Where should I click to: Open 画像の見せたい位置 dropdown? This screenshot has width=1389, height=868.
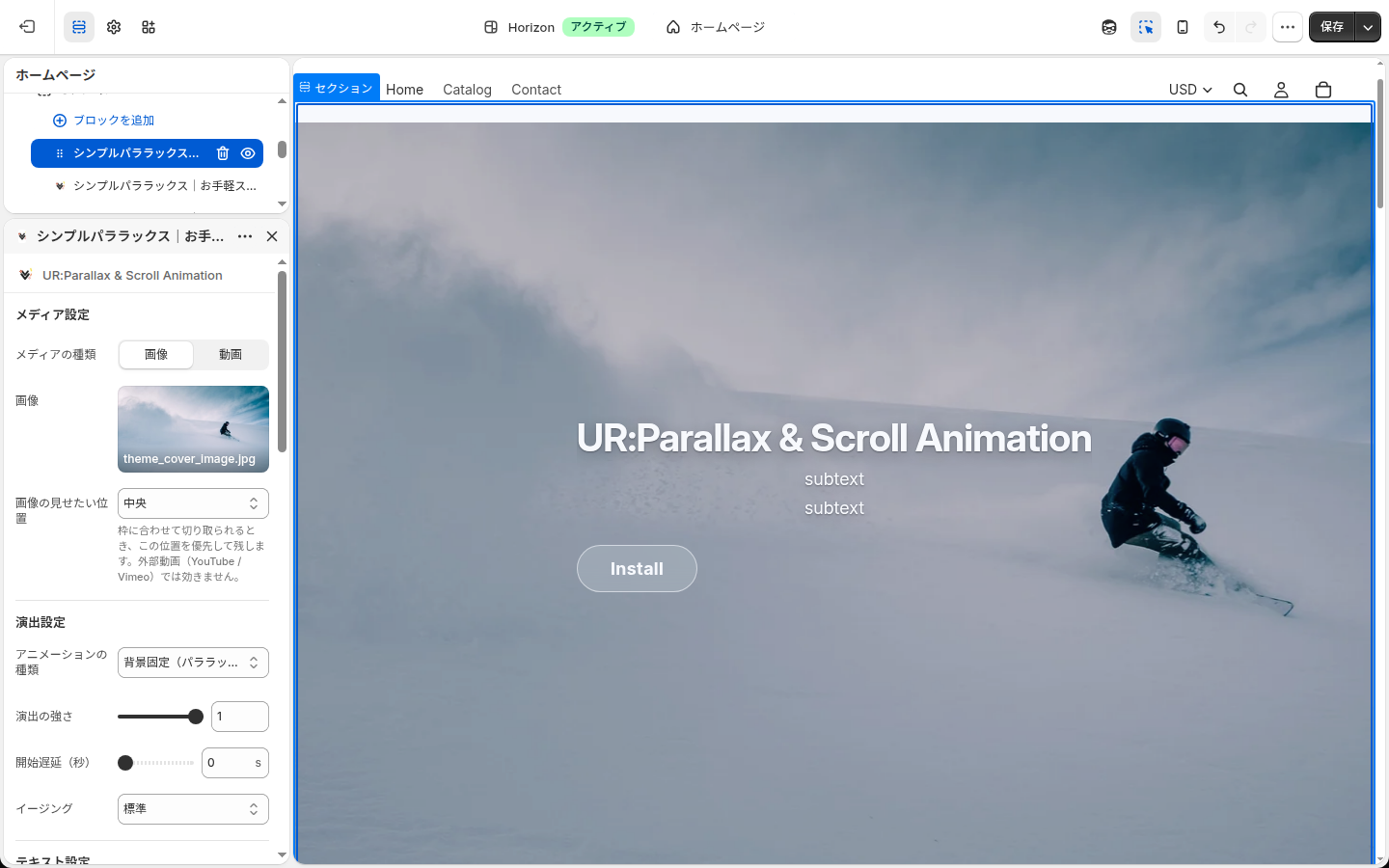[193, 503]
